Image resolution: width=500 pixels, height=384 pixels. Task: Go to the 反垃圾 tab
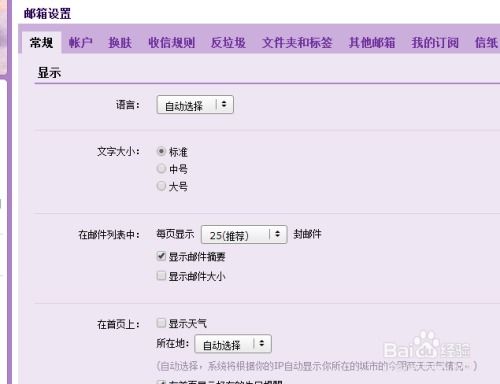pos(228,43)
